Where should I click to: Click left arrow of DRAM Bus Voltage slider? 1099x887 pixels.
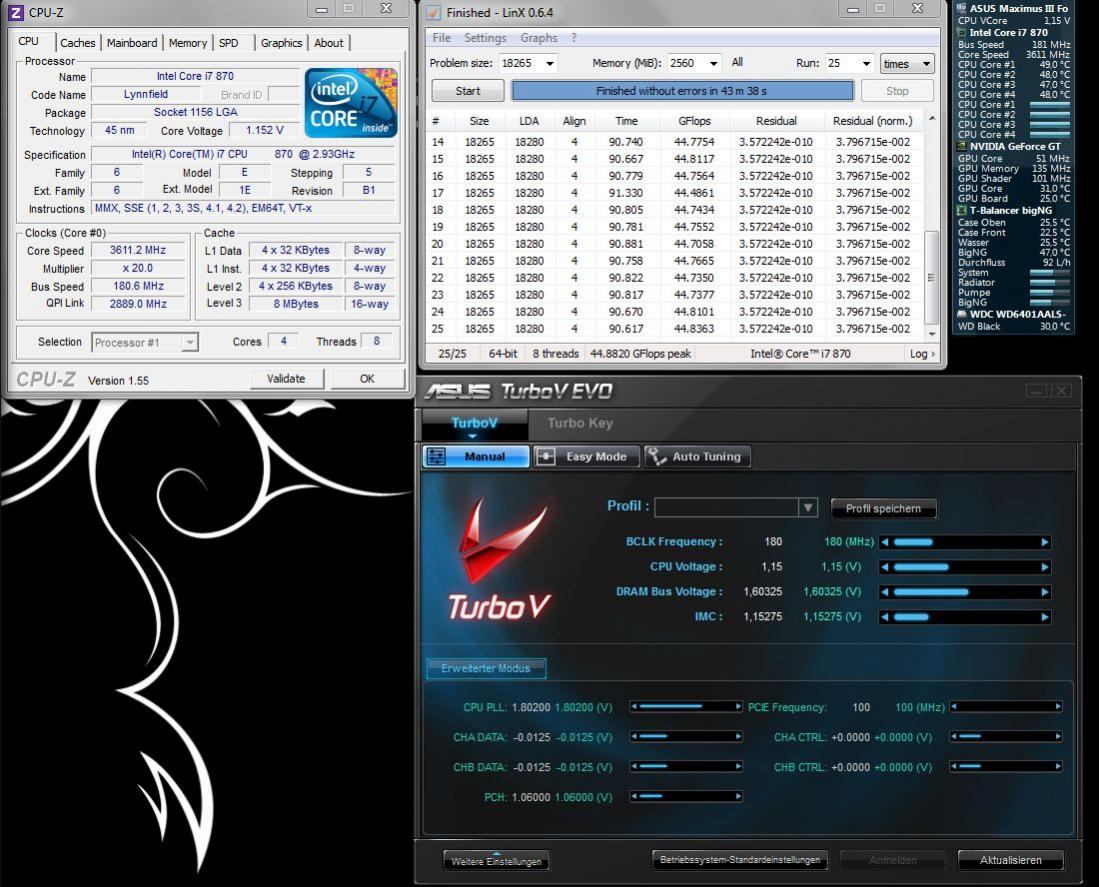tap(885, 592)
